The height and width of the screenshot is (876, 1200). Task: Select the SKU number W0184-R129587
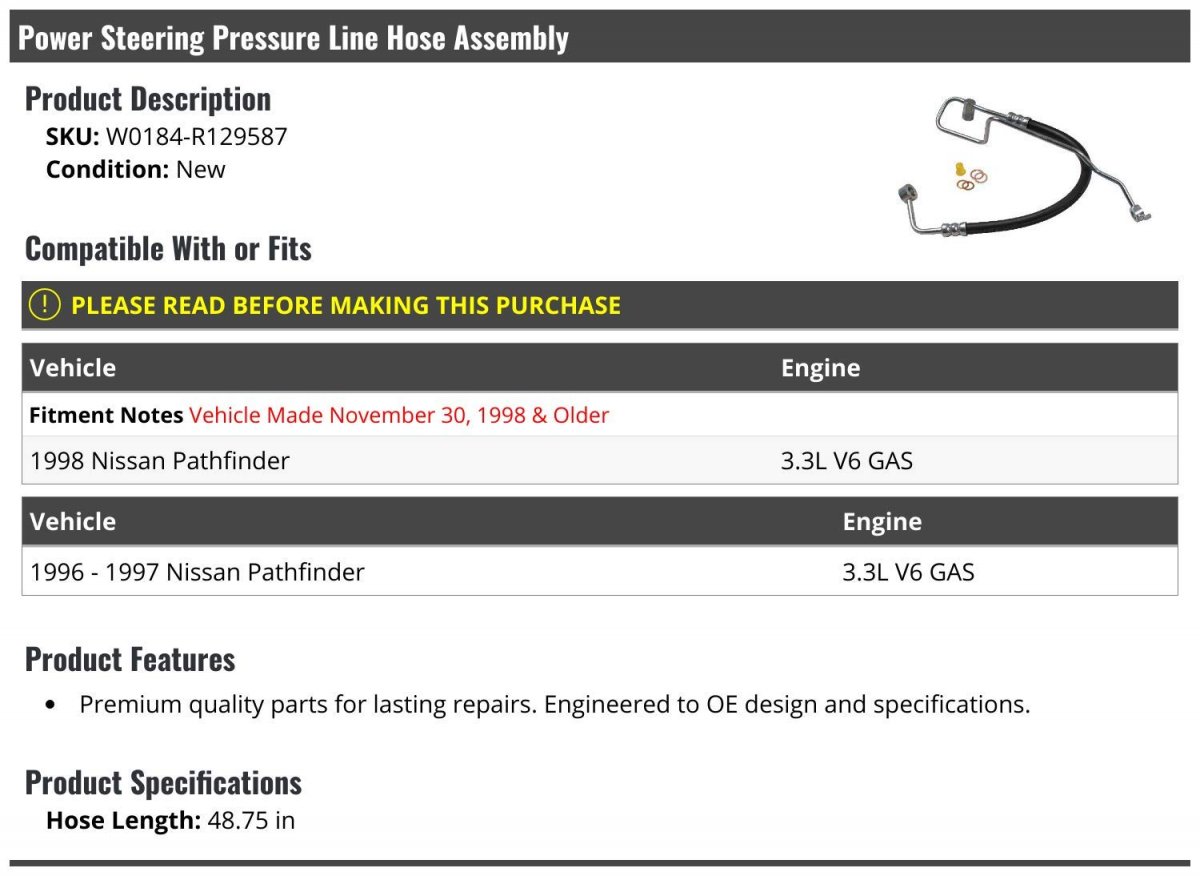(x=197, y=137)
